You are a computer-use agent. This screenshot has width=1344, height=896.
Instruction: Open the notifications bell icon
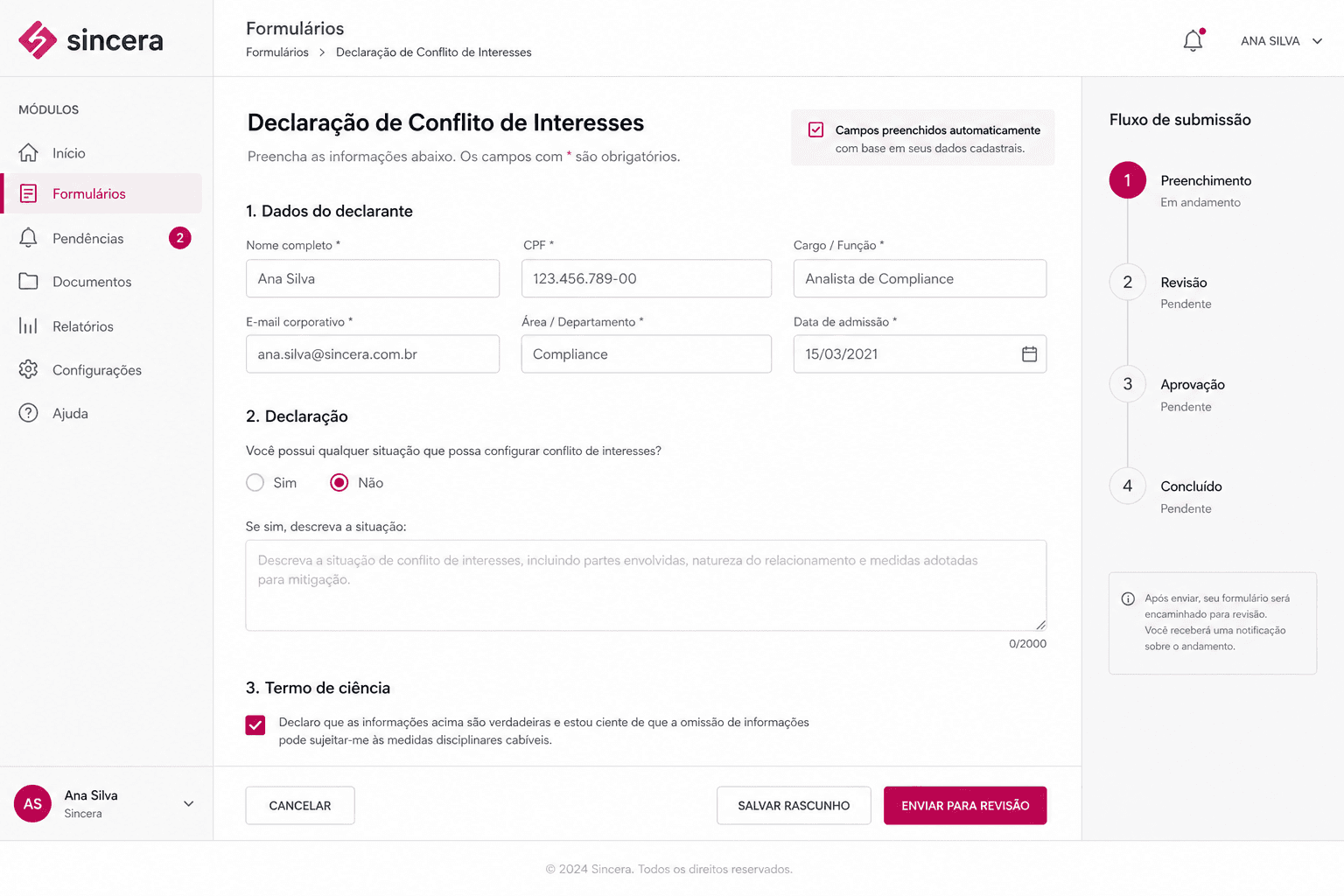pyautogui.click(x=1193, y=40)
